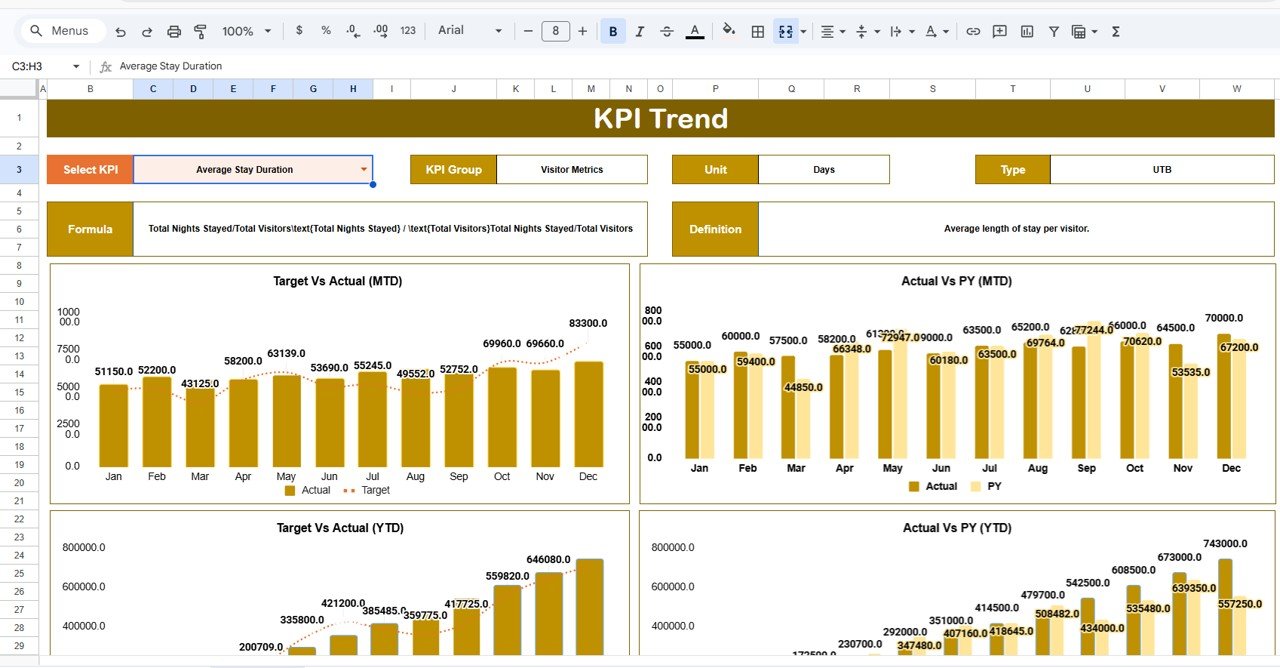
Task: Apply bold formatting from the toolbar
Action: point(613,31)
